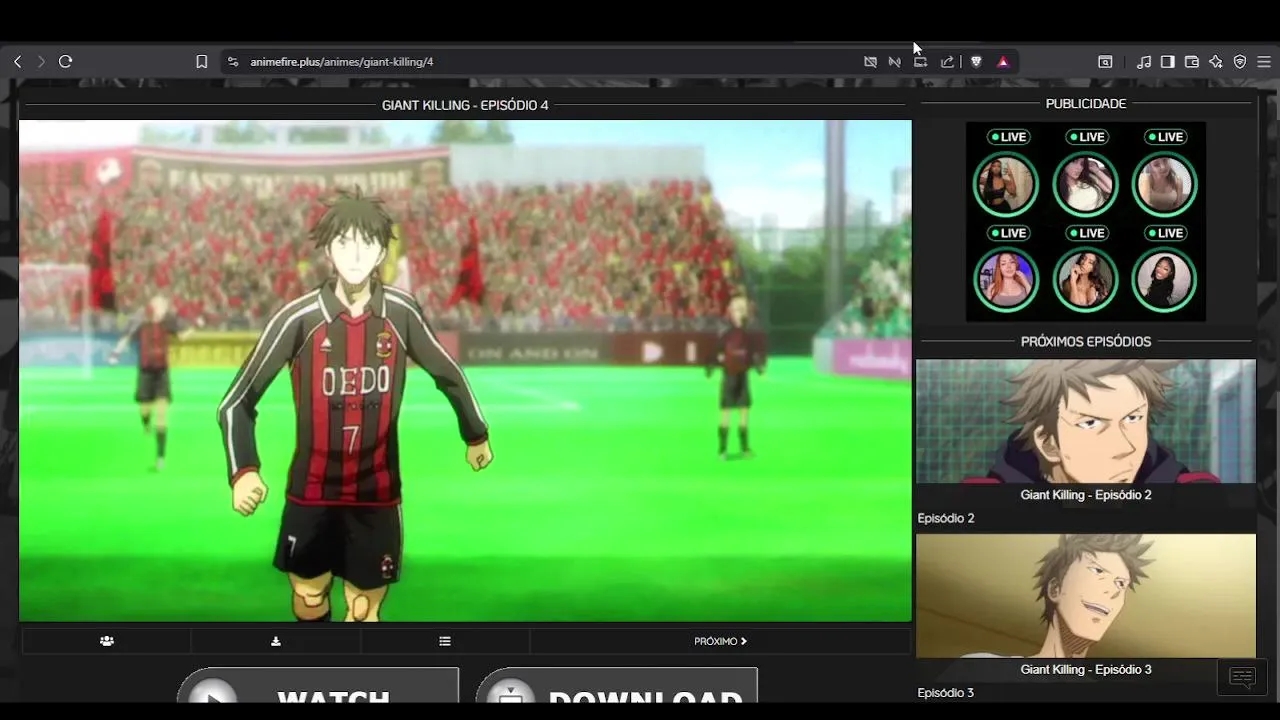Open the Leo AI sparkle icon
1280x720 pixels.
(1216, 62)
